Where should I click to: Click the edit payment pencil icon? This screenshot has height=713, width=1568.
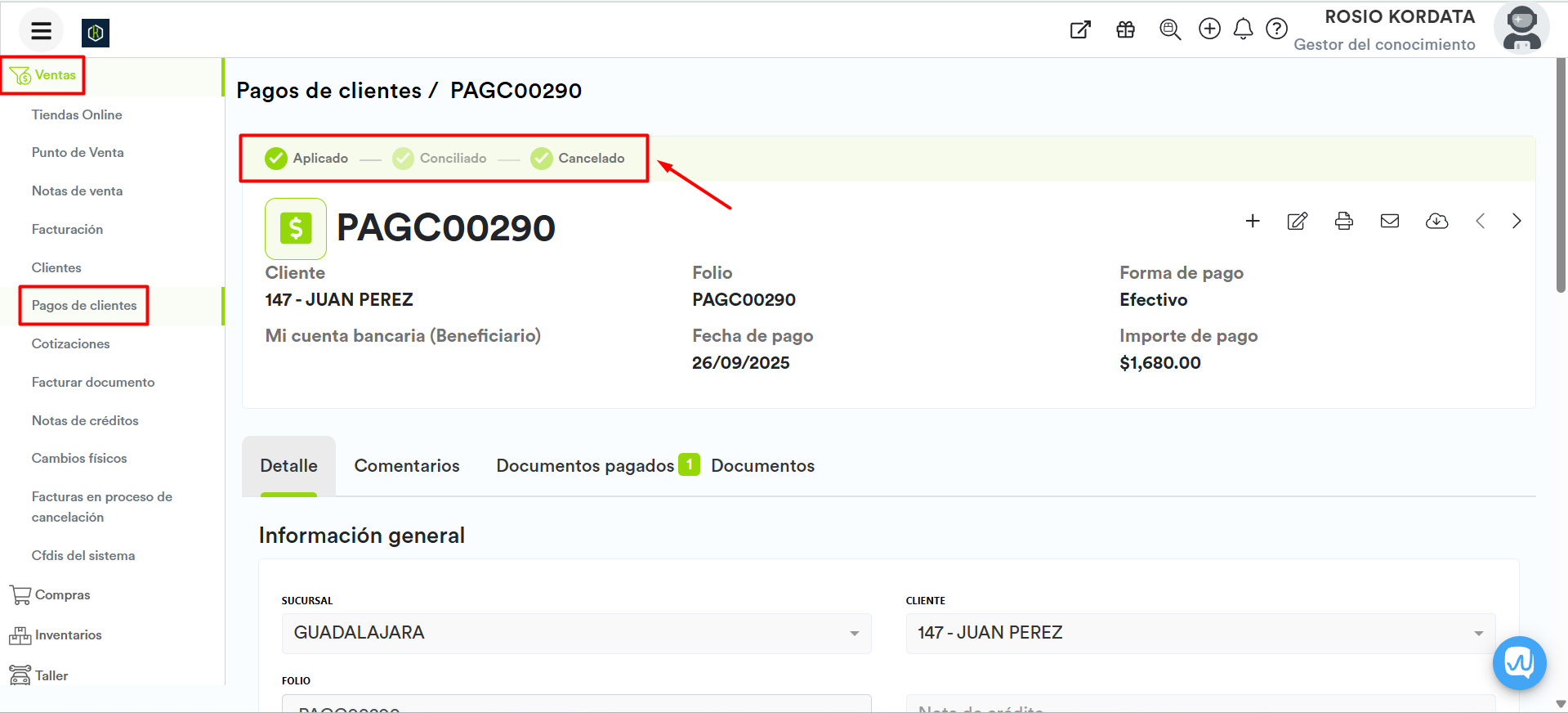tap(1297, 221)
